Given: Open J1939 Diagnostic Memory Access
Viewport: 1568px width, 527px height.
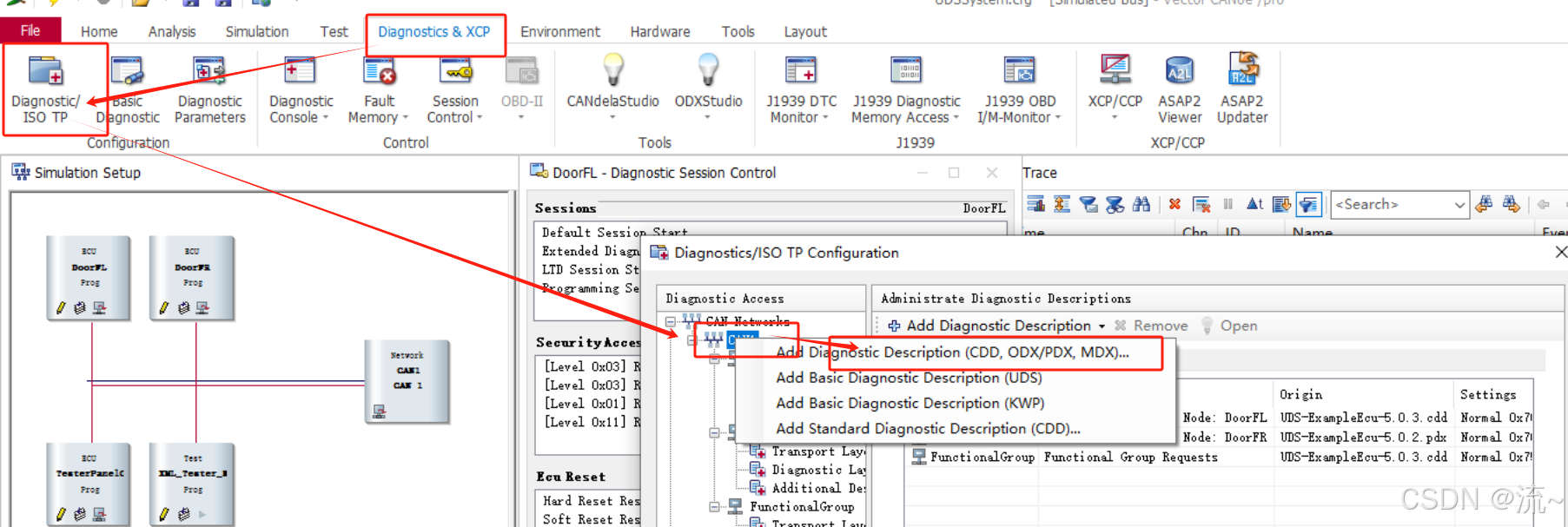Looking at the screenshot, I should coord(906,90).
